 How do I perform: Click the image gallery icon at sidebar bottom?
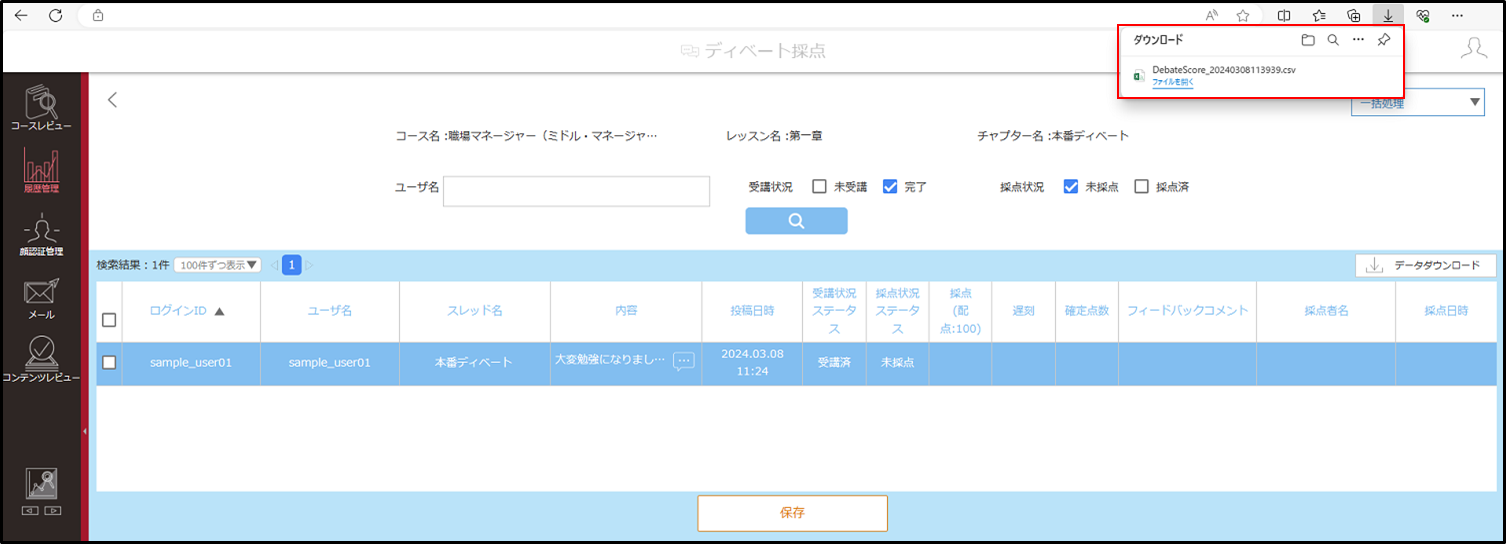point(41,485)
